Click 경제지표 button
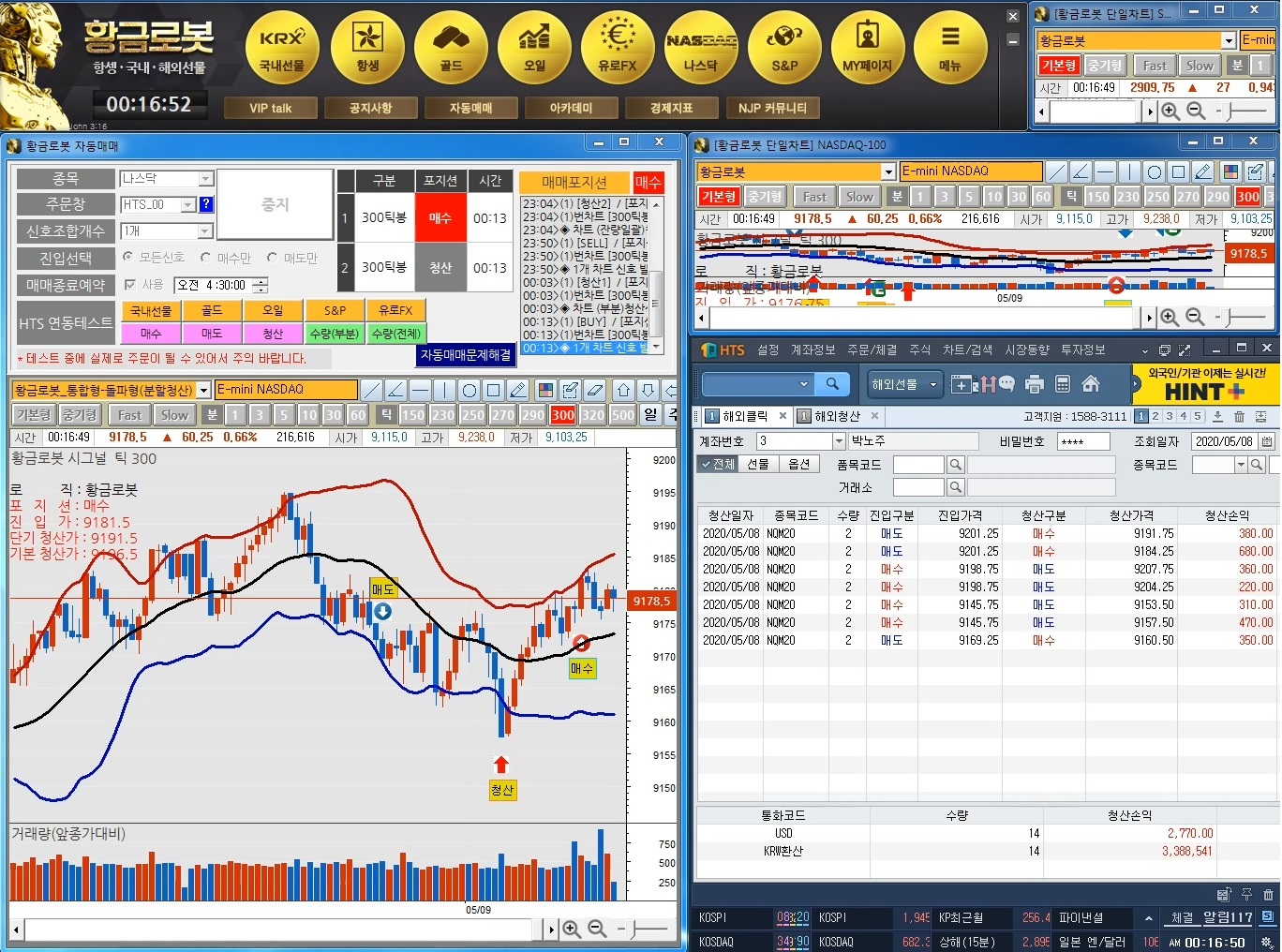Viewport: 1282px width, 952px height. tap(671, 108)
